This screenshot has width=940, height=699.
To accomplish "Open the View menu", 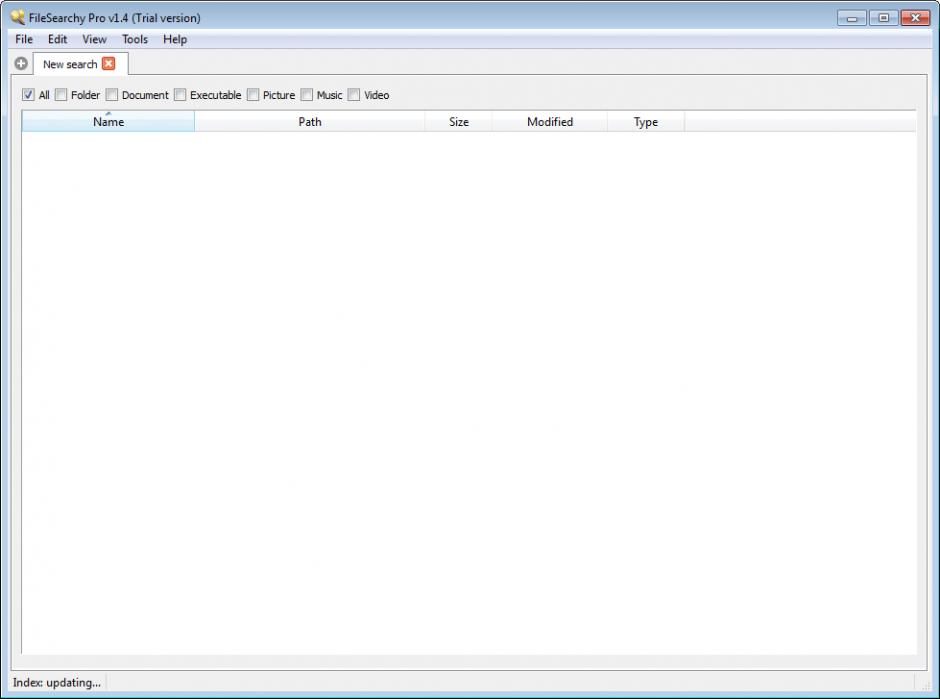I will tap(94, 39).
